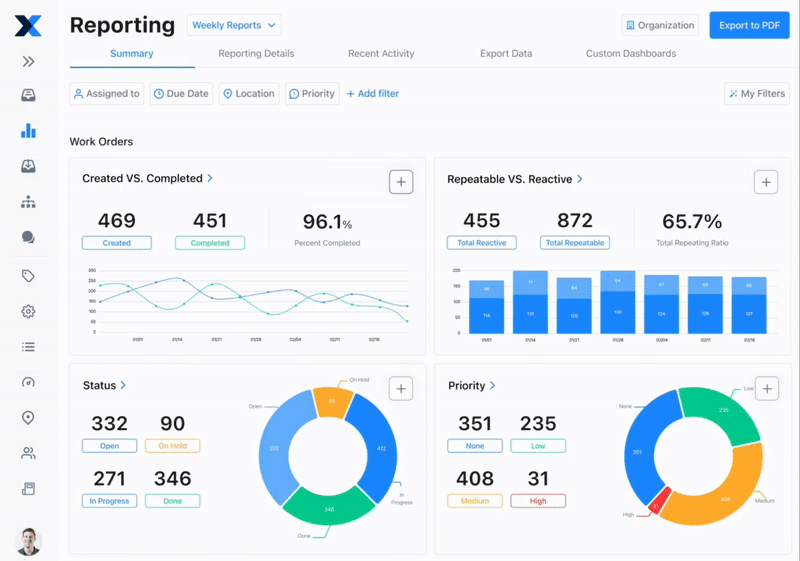Open the Priority filter chip
The height and width of the screenshot is (561, 800).
(311, 94)
